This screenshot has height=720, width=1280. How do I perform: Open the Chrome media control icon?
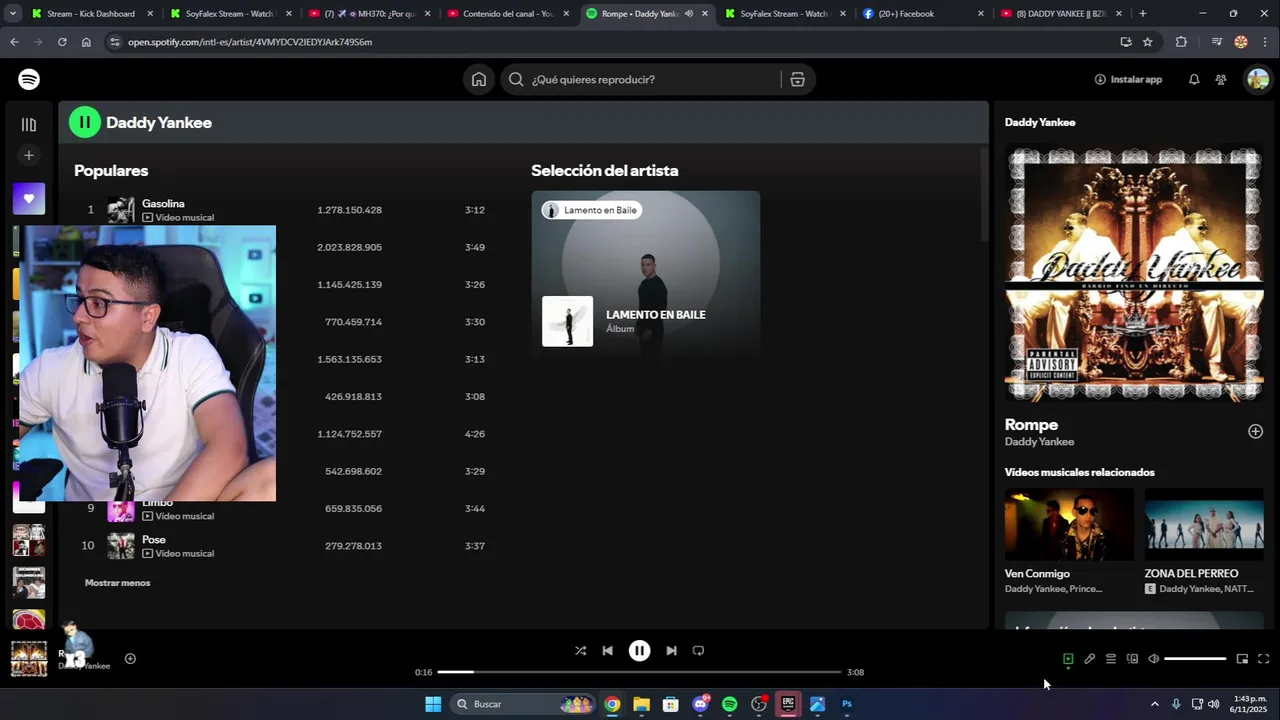(1216, 42)
